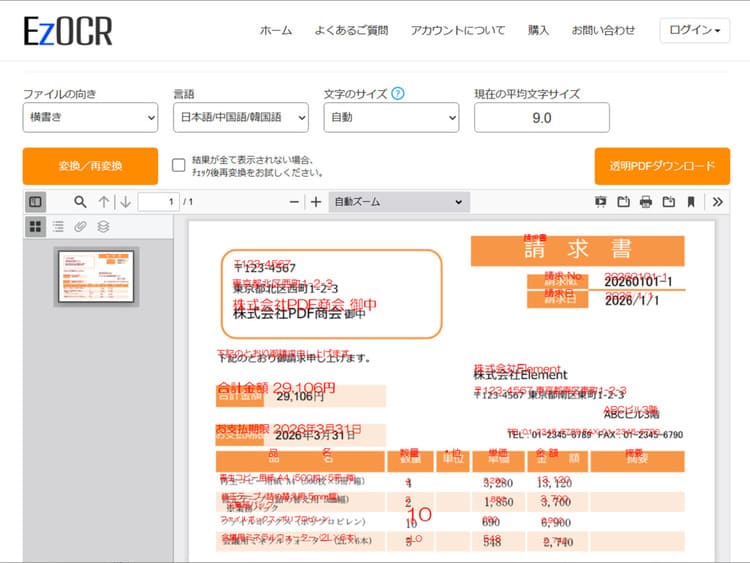Go to previous page arrow
This screenshot has width=750, height=563.
pos(104,202)
